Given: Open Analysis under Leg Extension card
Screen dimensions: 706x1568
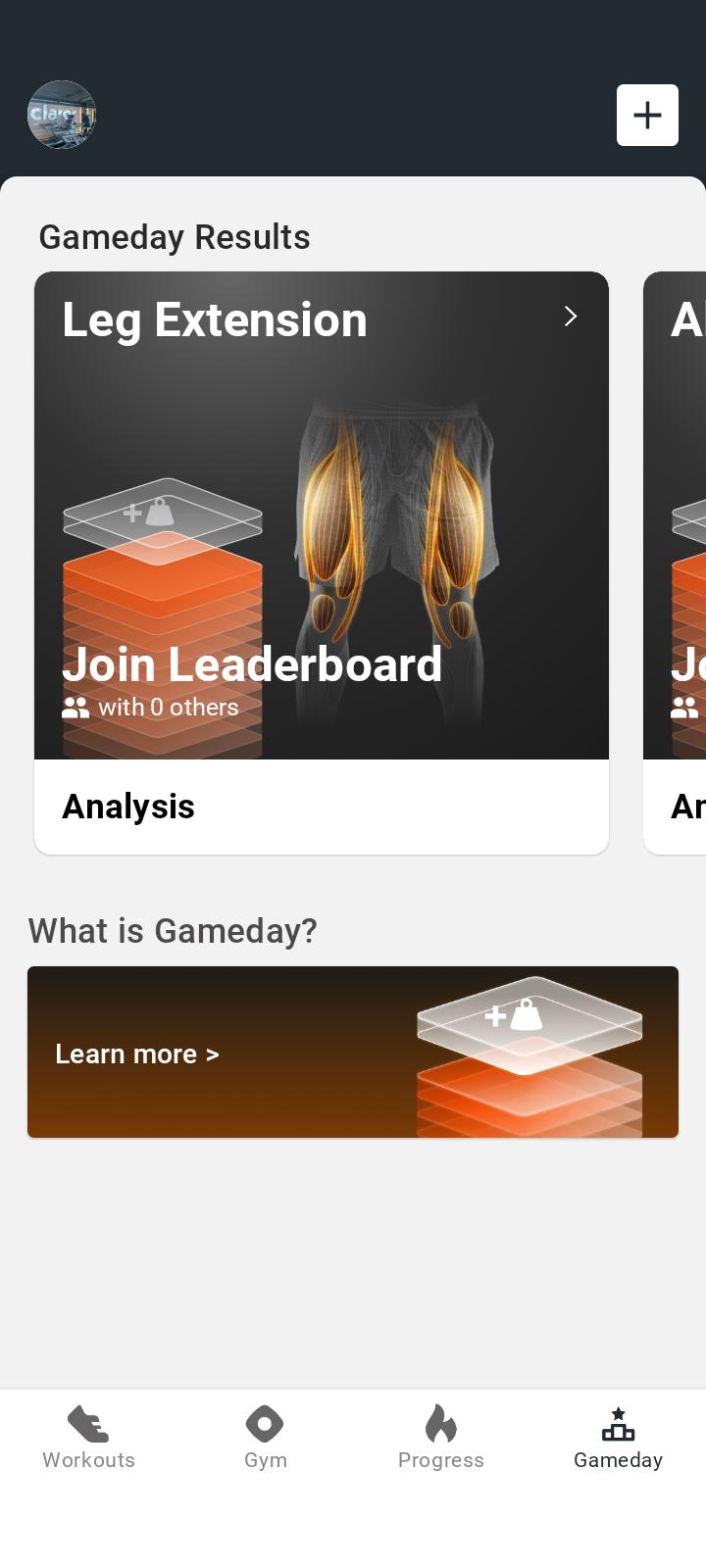Looking at the screenshot, I should click(128, 807).
